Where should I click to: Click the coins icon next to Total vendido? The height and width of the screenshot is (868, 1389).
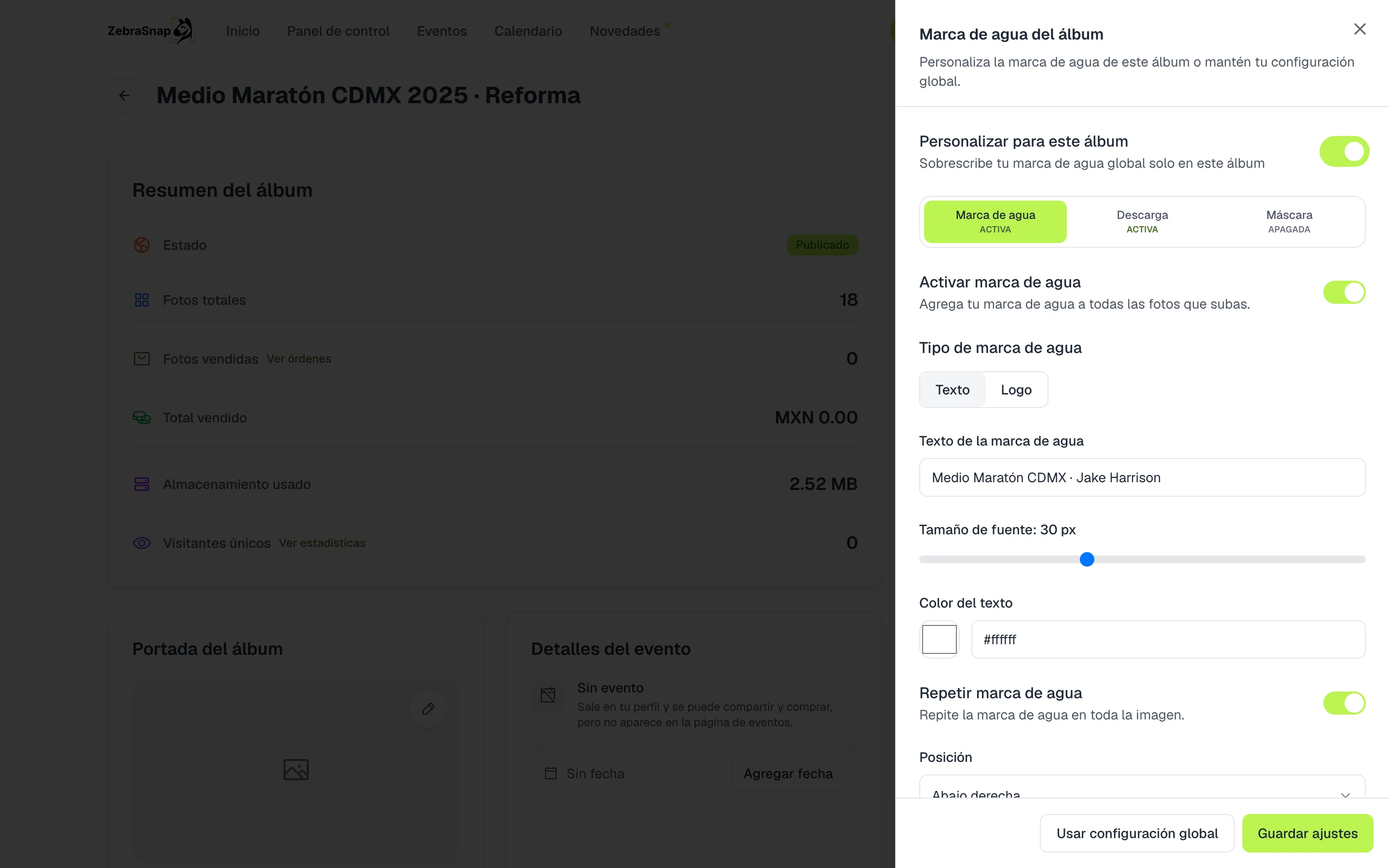[142, 417]
